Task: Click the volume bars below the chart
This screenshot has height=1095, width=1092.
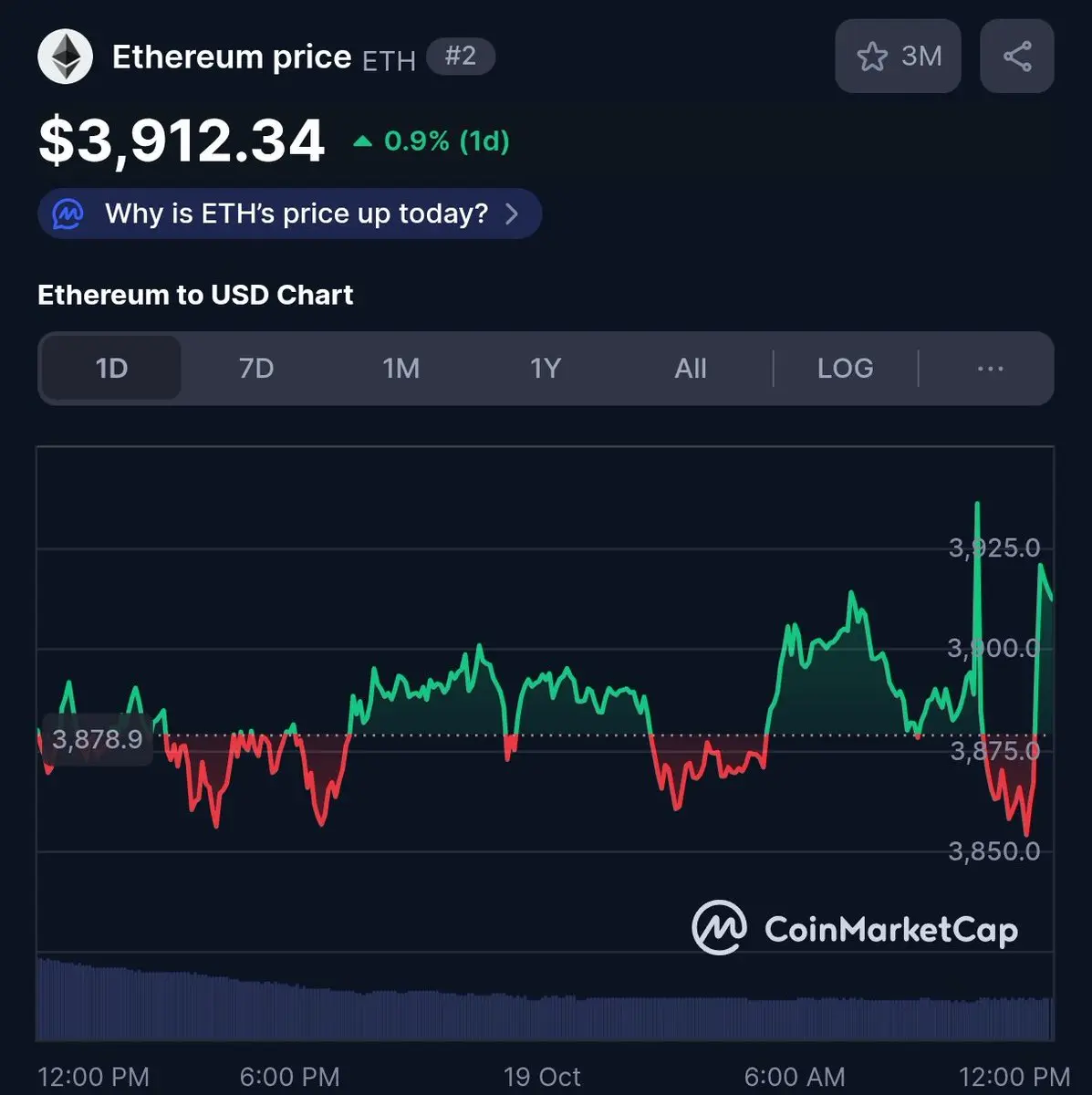Action: pos(545,1004)
